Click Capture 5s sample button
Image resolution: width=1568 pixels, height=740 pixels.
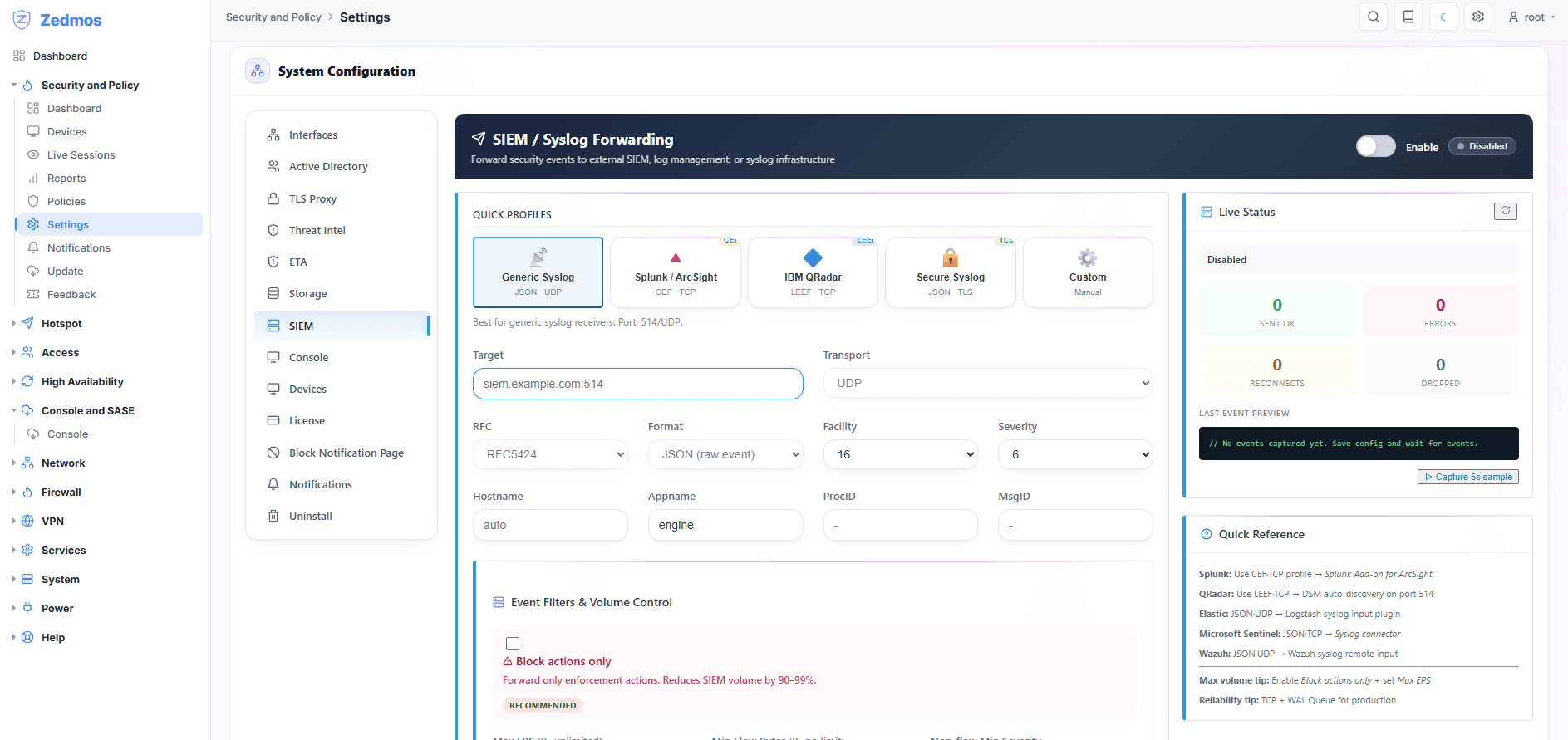(x=1468, y=477)
